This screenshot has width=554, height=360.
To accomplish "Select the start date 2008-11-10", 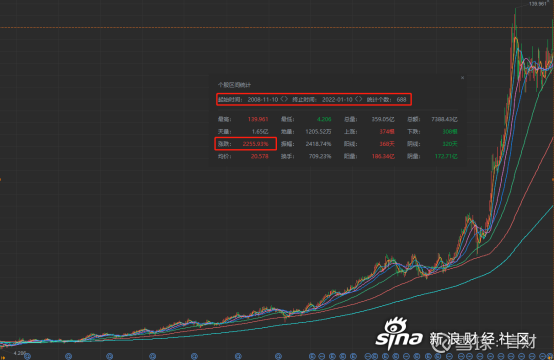I will point(263,100).
